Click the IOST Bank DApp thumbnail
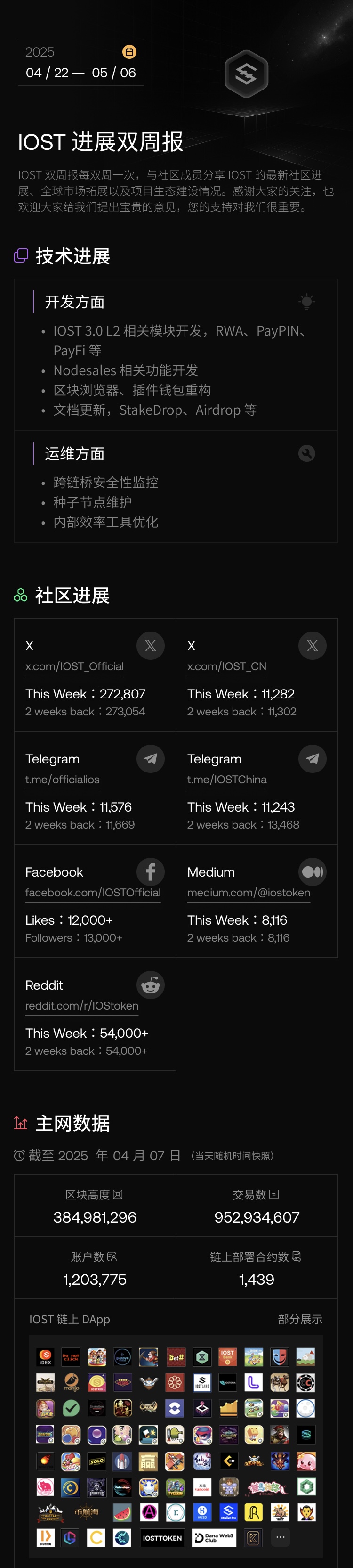353x1568 pixels. coord(227,1357)
